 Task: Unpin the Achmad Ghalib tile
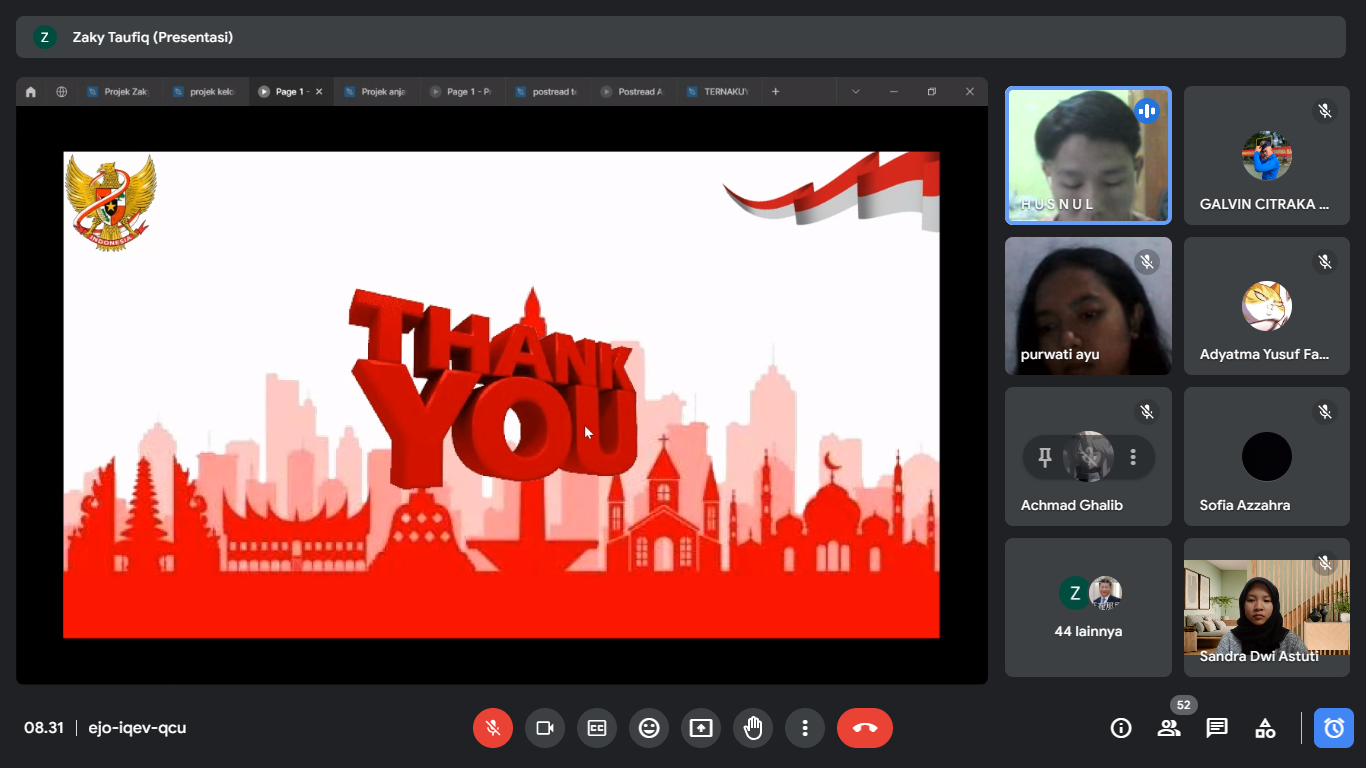tap(1045, 457)
